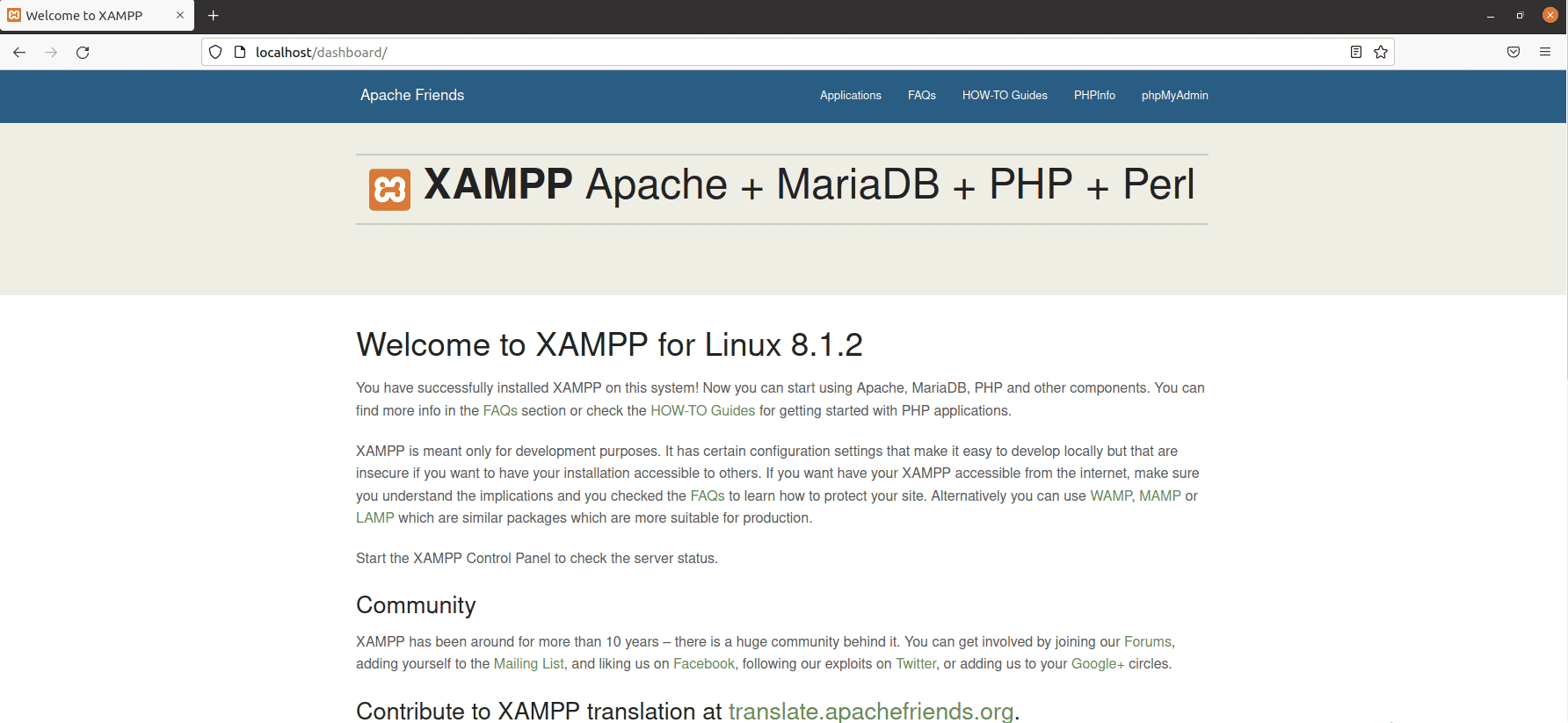Viewport: 1568px width, 723px height.
Task: Click the Welcome to XAMPP for Linux heading
Action: [609, 345]
